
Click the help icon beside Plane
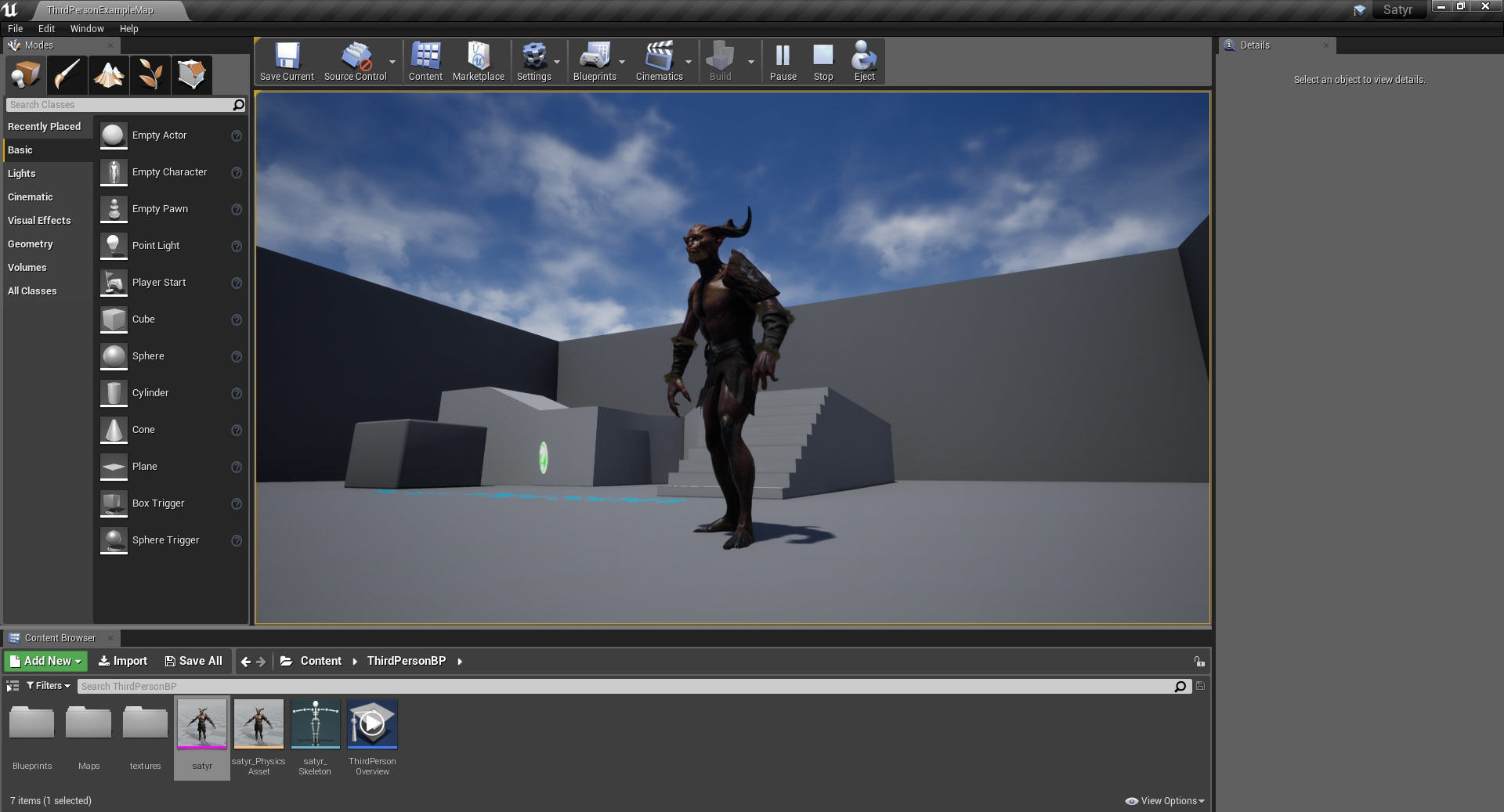(237, 467)
